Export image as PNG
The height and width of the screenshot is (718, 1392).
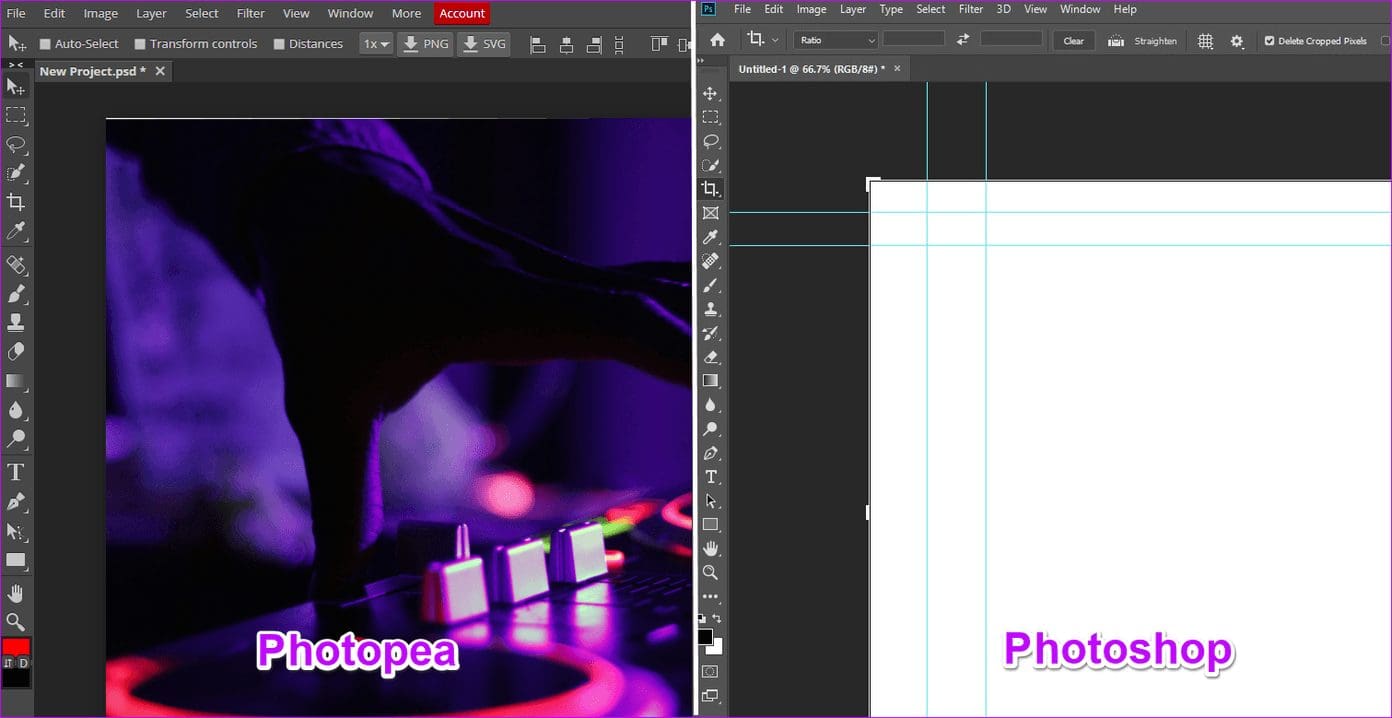click(425, 44)
